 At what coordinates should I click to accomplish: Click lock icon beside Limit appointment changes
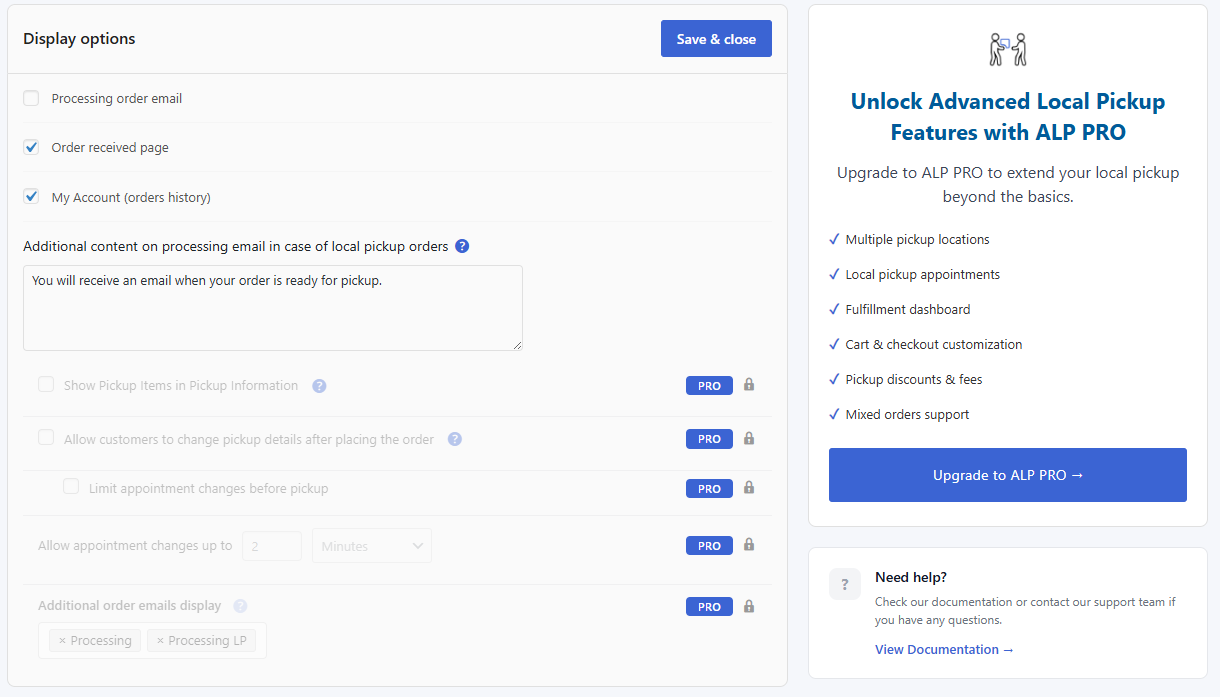(x=749, y=488)
